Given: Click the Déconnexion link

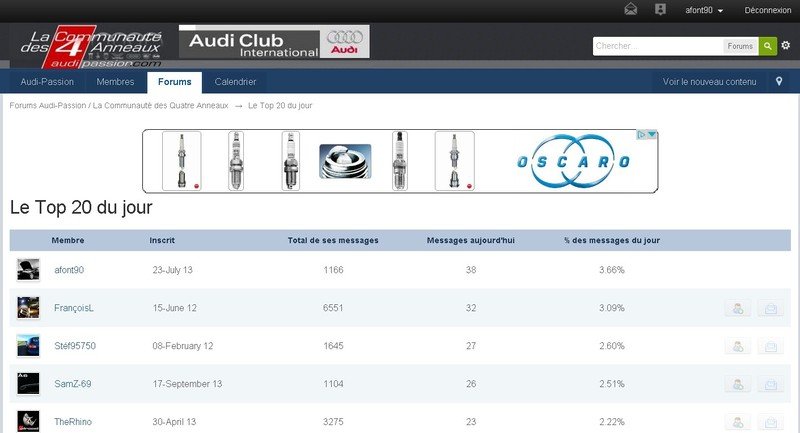Looking at the screenshot, I should [767, 10].
